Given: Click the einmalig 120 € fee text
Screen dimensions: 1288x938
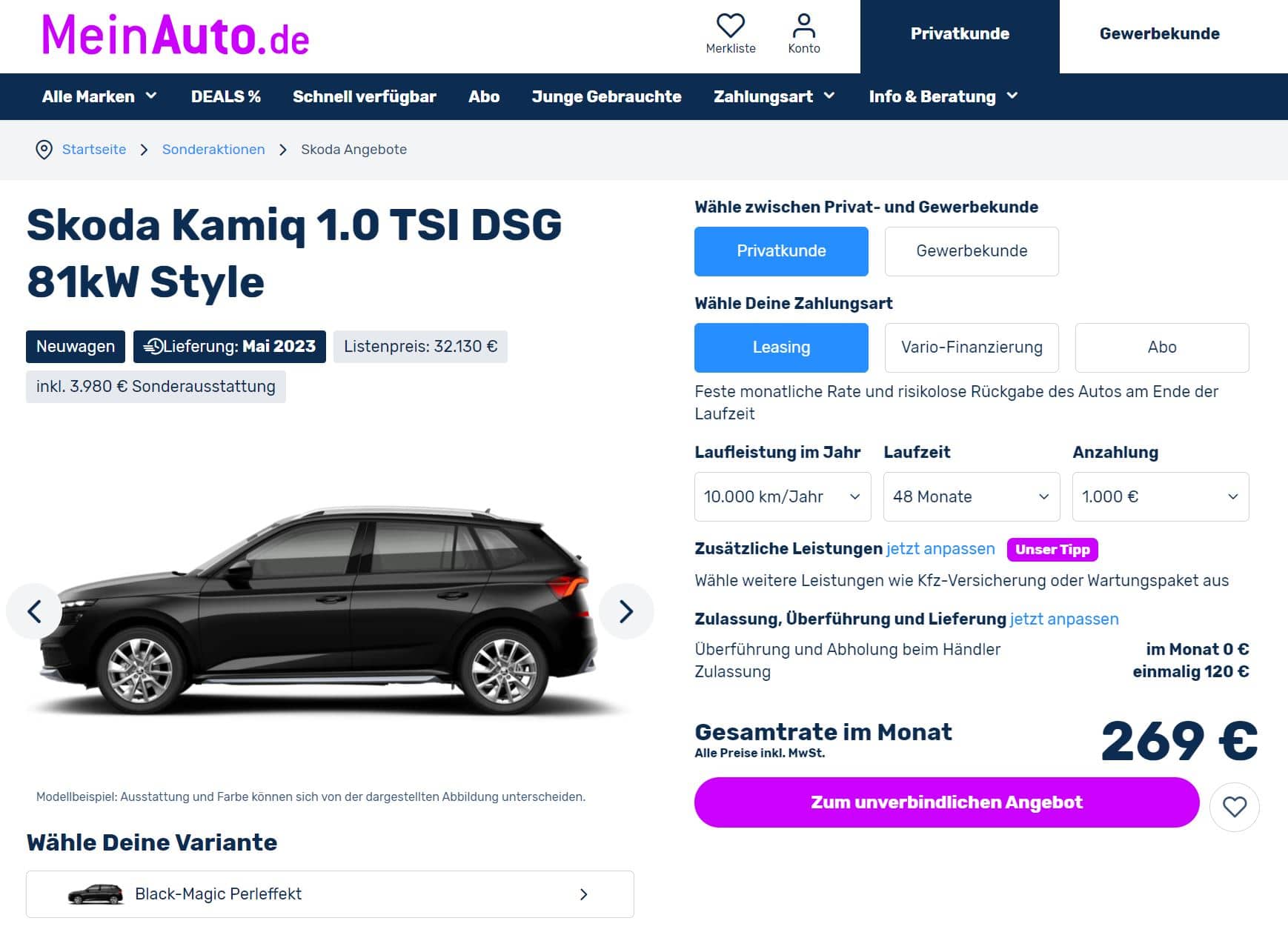Looking at the screenshot, I should point(1190,672).
